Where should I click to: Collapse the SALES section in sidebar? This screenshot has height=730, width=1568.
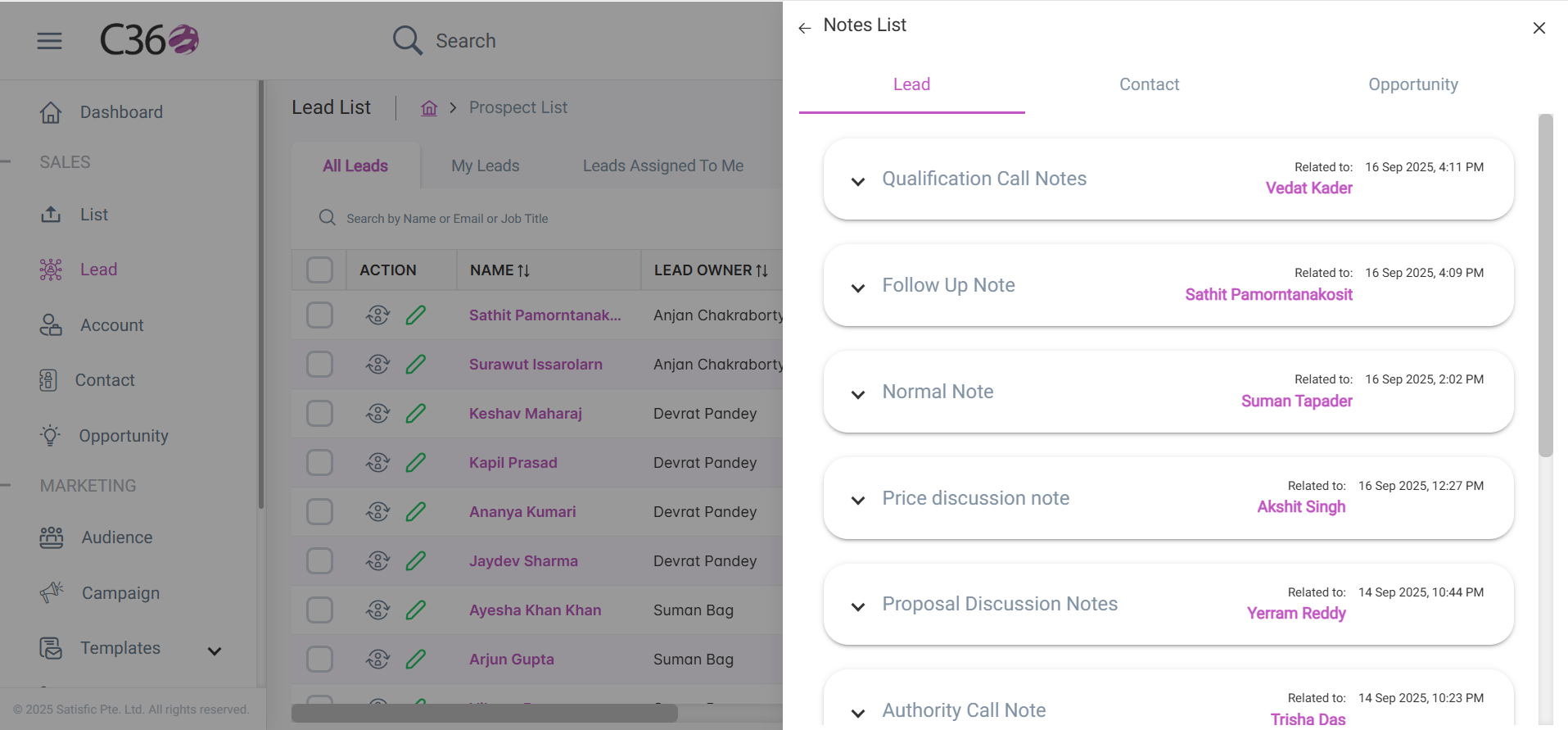(6, 161)
